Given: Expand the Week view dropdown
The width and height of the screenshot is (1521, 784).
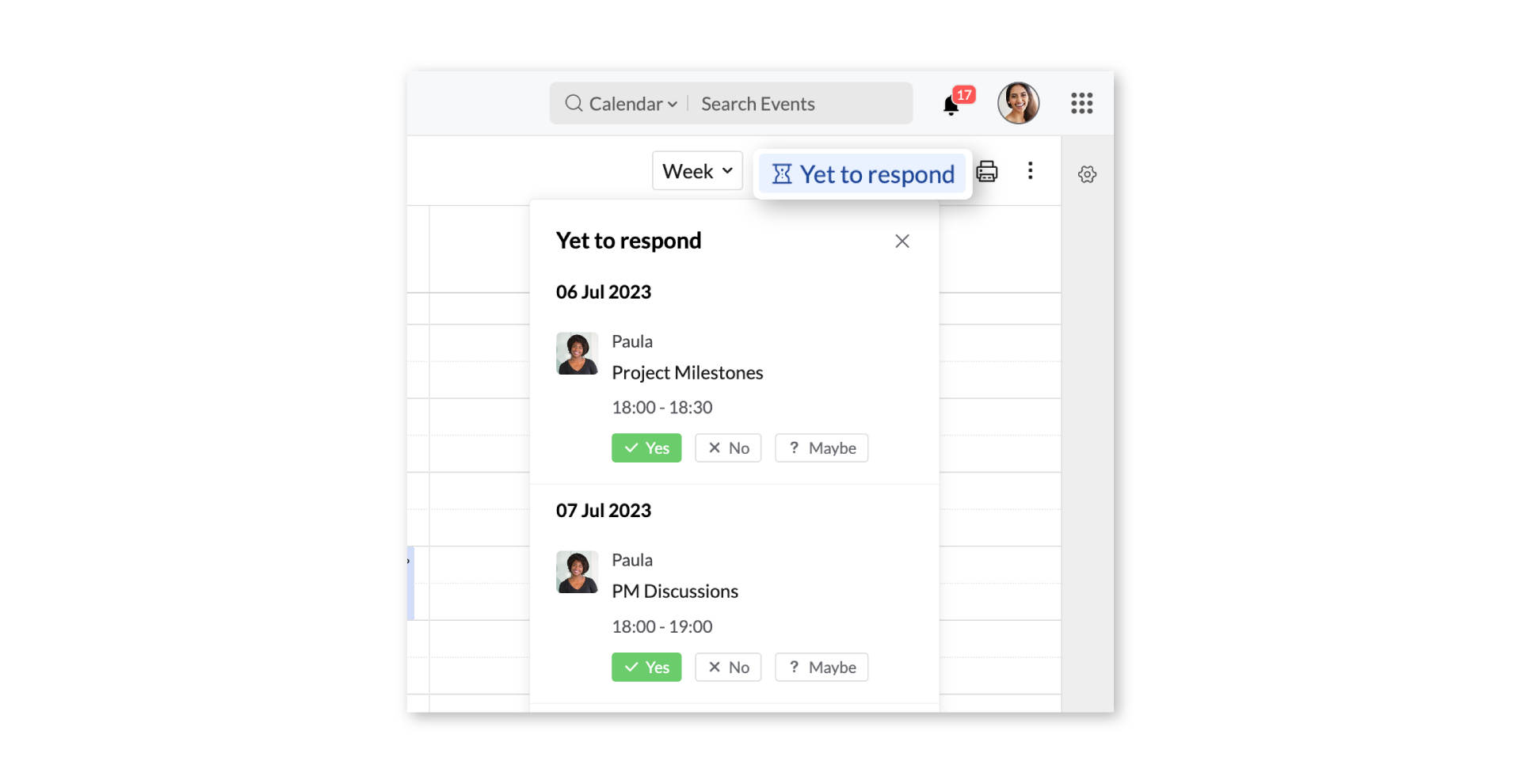Looking at the screenshot, I should [x=697, y=171].
